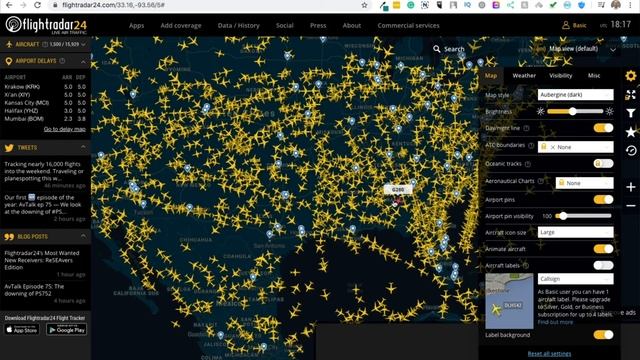Enable the Aircraft labels switch
Viewport: 640px width, 360px height.
tap(603, 266)
